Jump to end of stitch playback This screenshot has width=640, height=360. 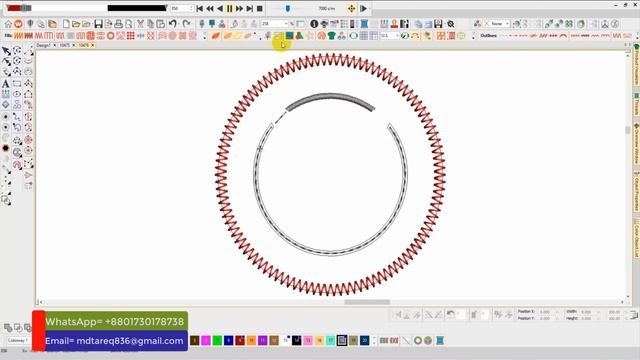(x=249, y=9)
